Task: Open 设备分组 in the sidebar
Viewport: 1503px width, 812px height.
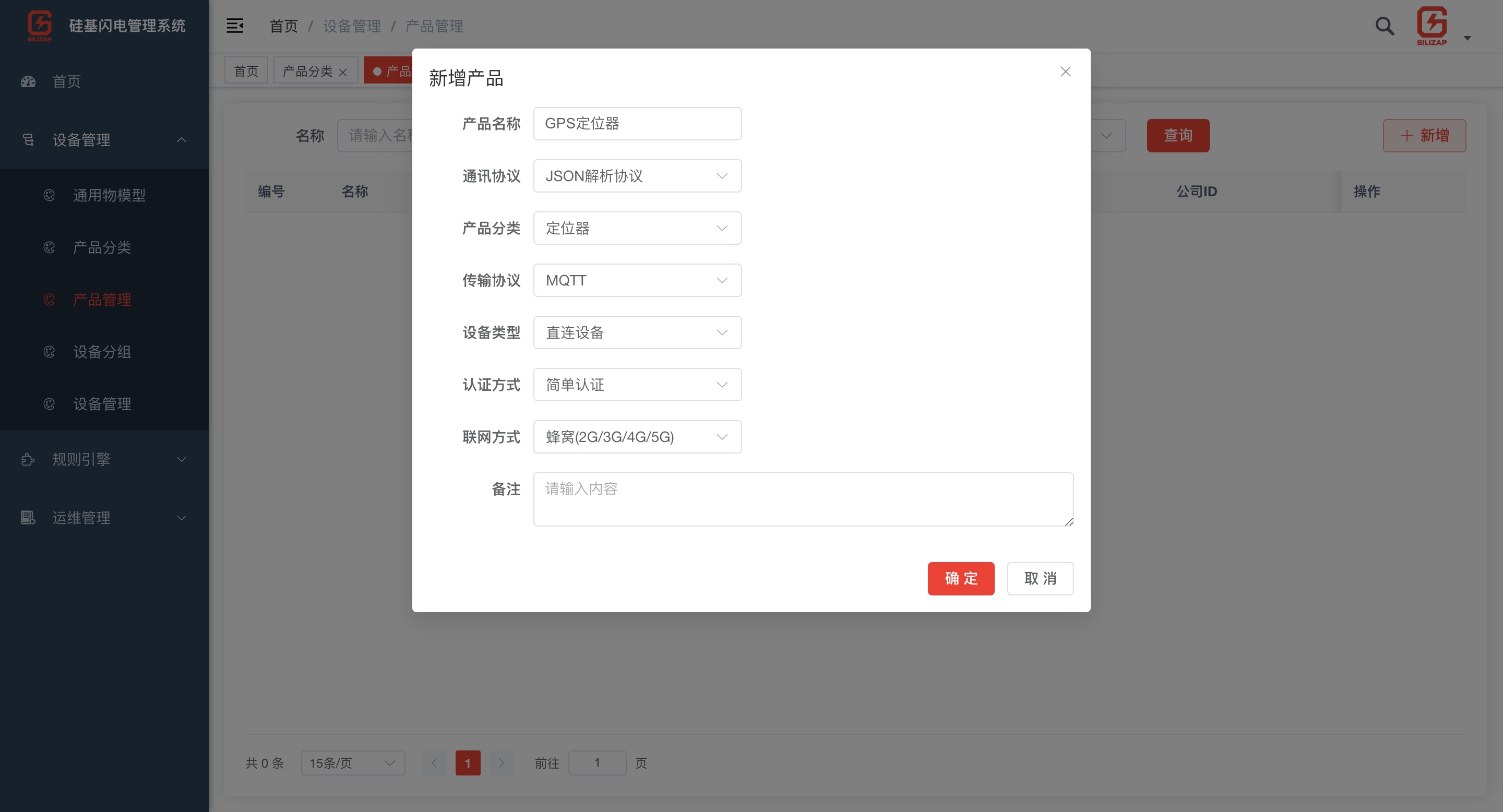Action: [102, 352]
